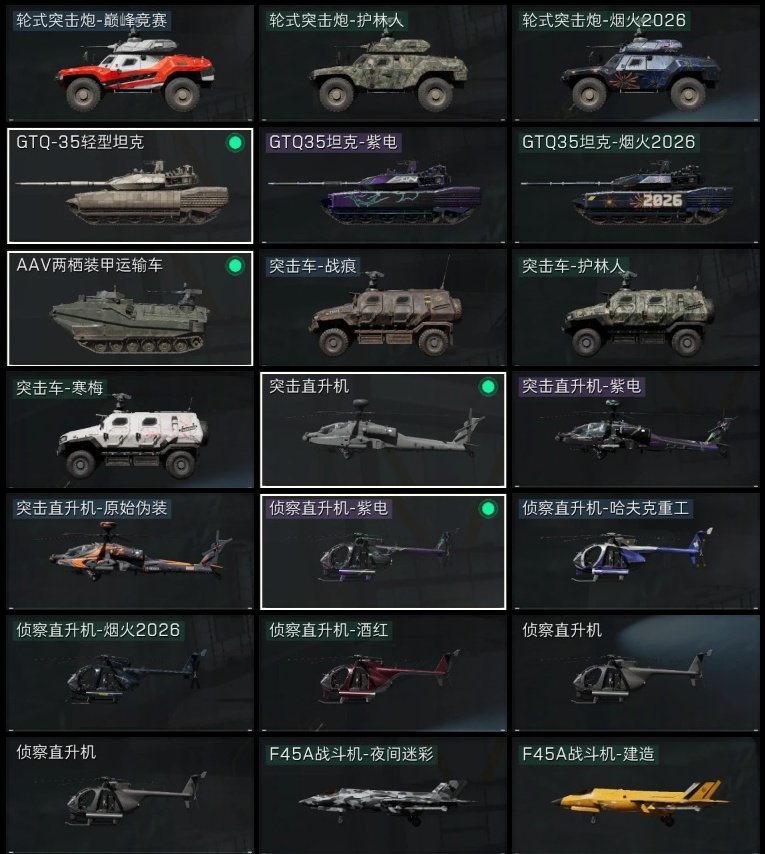Click the green equipped indicator on AAV两栖装甲运输车
The height and width of the screenshot is (854, 765).
235,266
